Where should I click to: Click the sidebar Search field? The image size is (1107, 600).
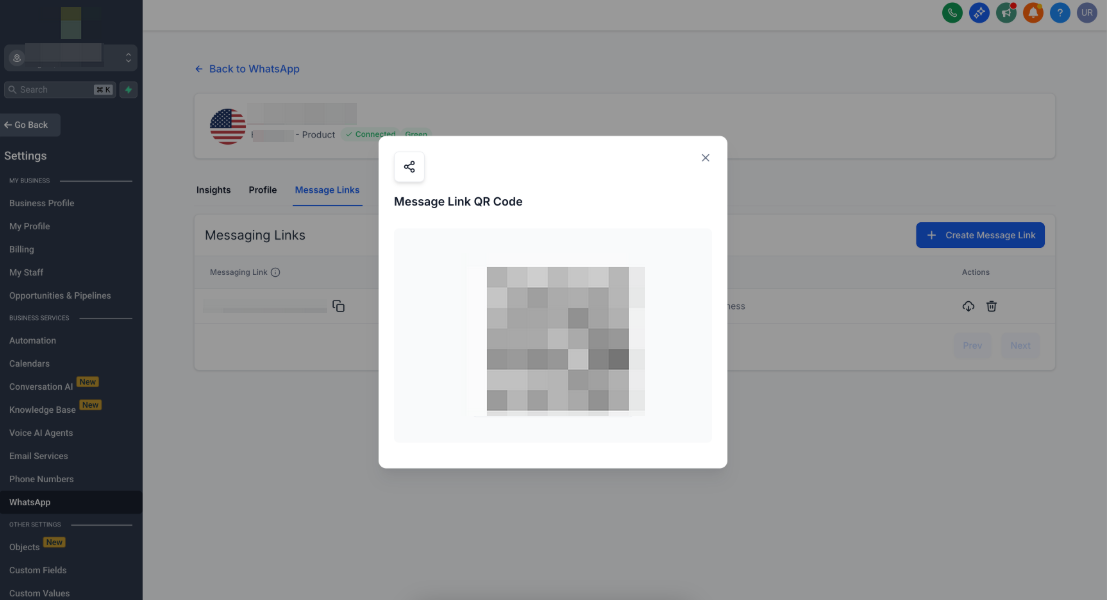click(x=59, y=90)
